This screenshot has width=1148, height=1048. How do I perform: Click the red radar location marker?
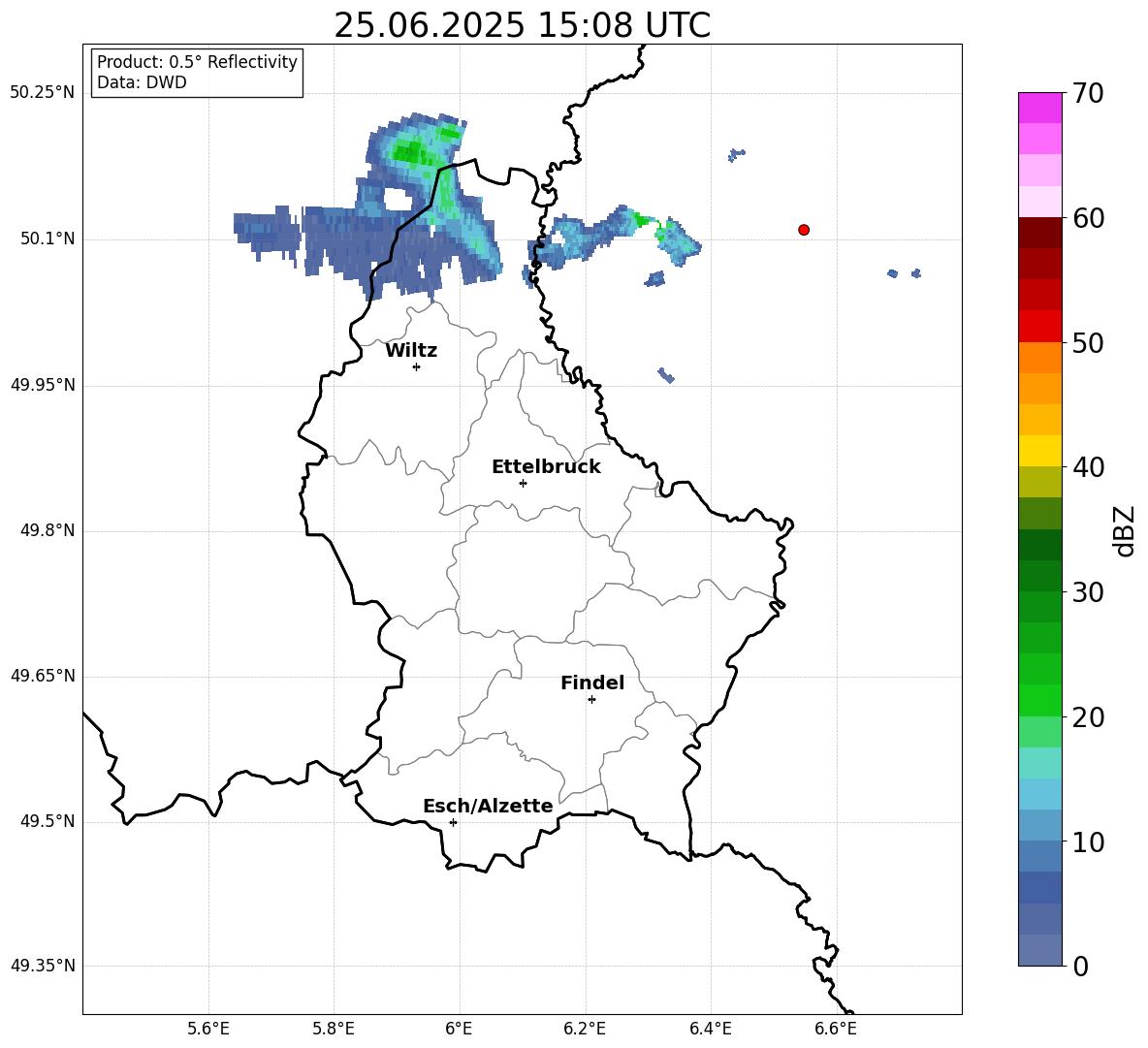coord(804,230)
